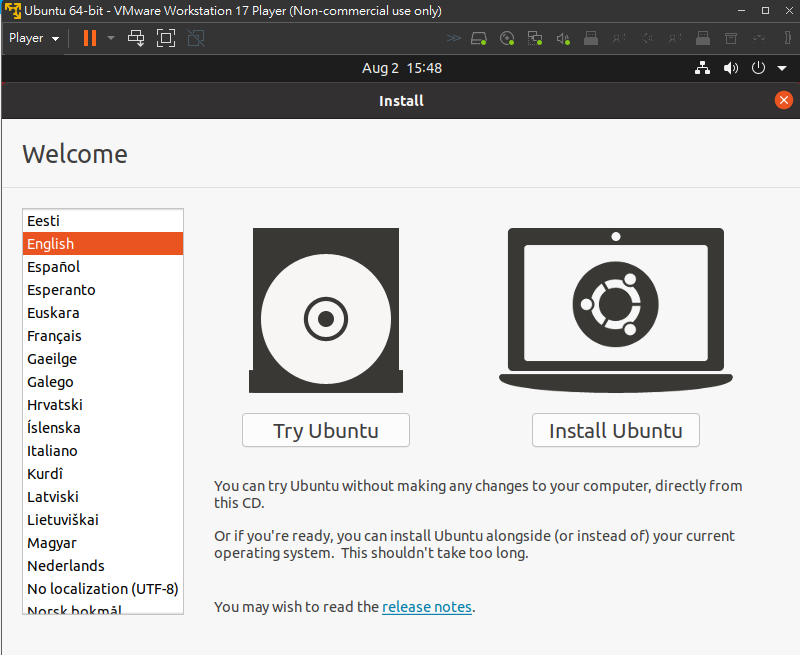This screenshot has width=800, height=655.
Task: Click the Unity mode toolbar icon
Action: (x=196, y=38)
